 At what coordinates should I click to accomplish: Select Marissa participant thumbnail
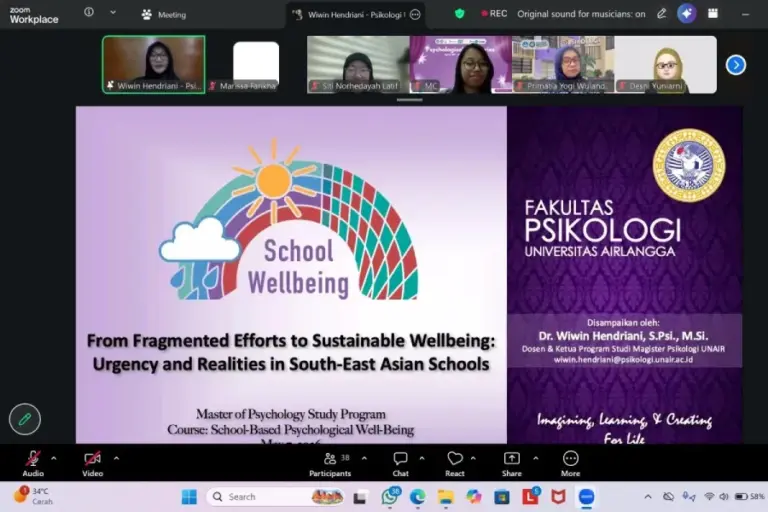[256, 64]
